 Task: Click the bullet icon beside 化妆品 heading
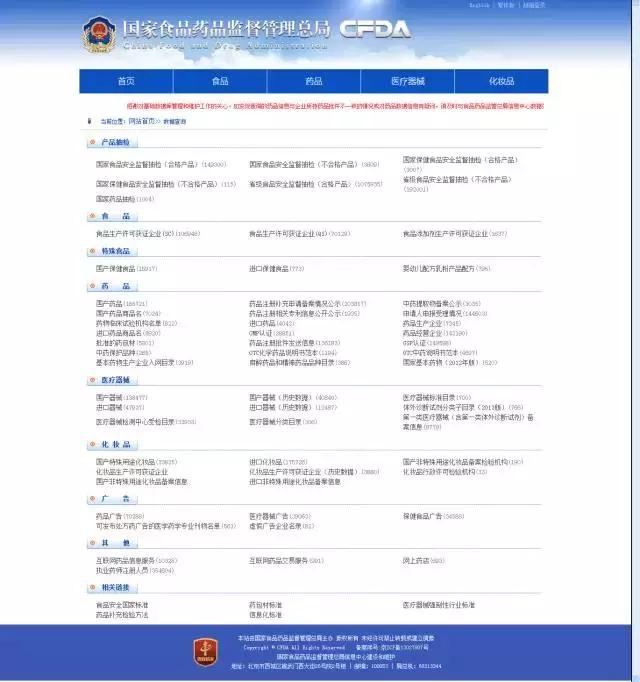[92, 445]
